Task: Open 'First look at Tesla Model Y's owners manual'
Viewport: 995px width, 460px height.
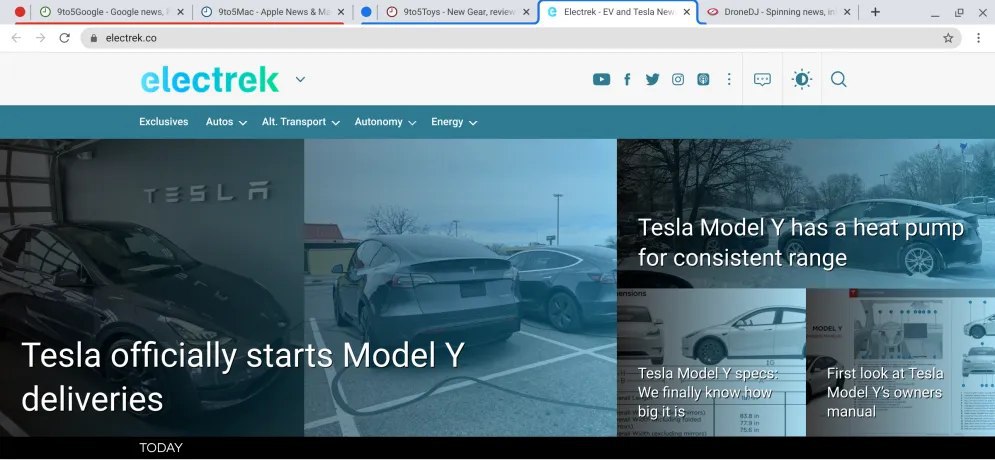Action: pyautogui.click(x=885, y=392)
